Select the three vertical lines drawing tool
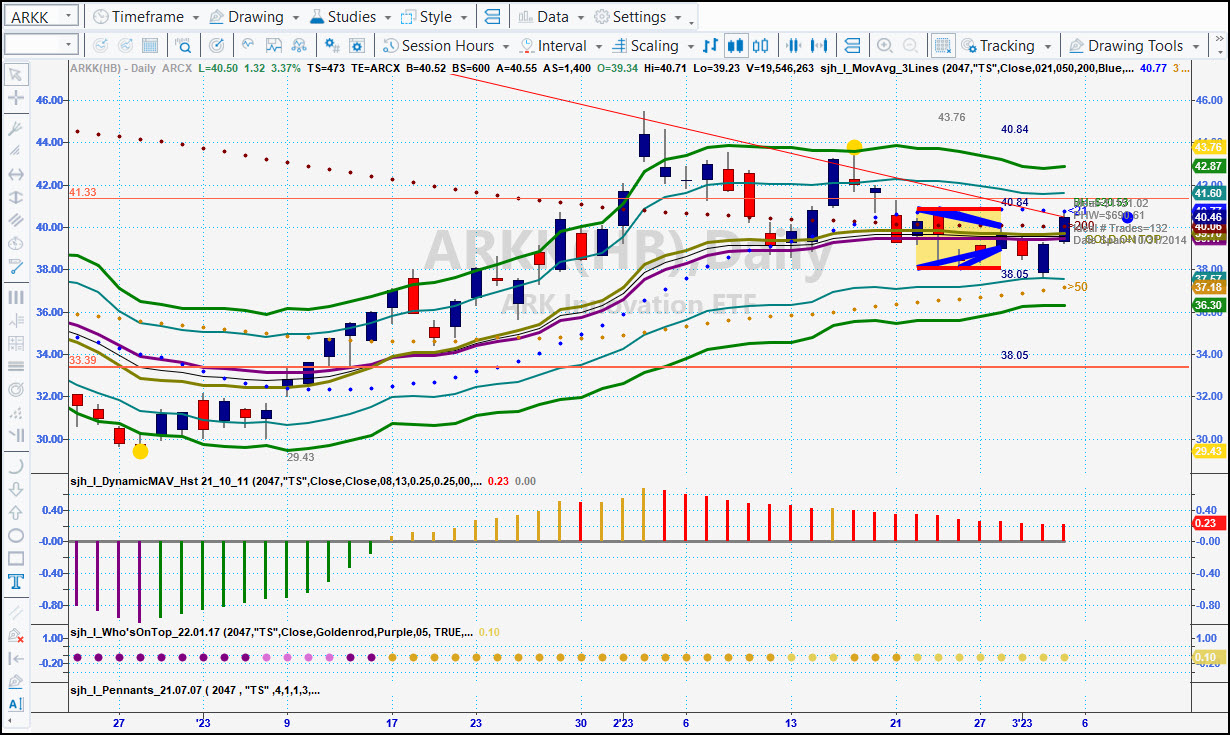This screenshot has width=1230, height=735. [16, 297]
